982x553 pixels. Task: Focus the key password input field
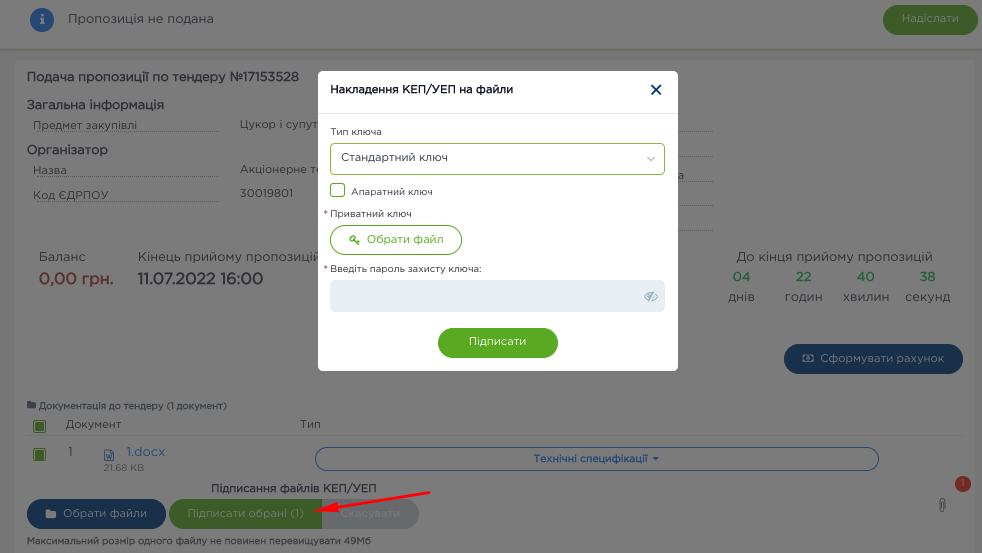point(485,296)
